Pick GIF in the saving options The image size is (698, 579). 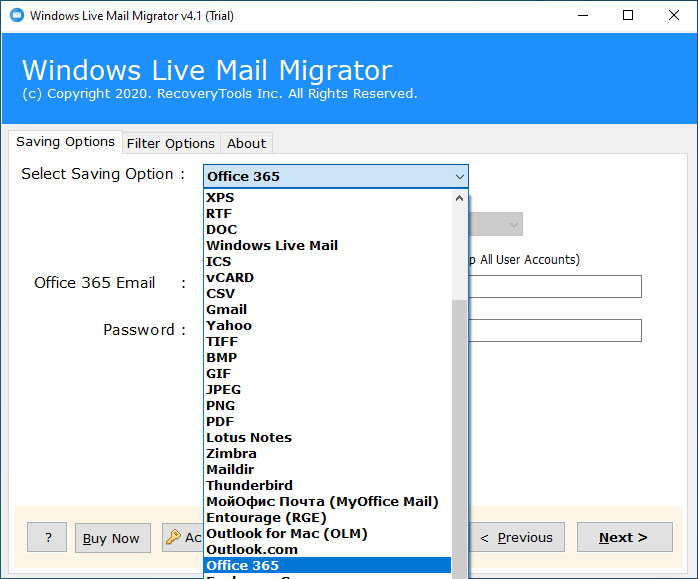click(x=328, y=374)
